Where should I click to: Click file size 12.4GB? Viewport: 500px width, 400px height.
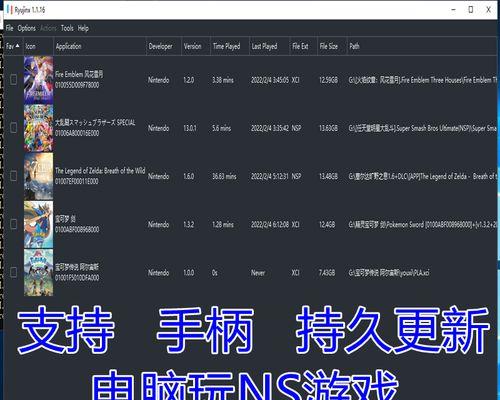[327, 224]
